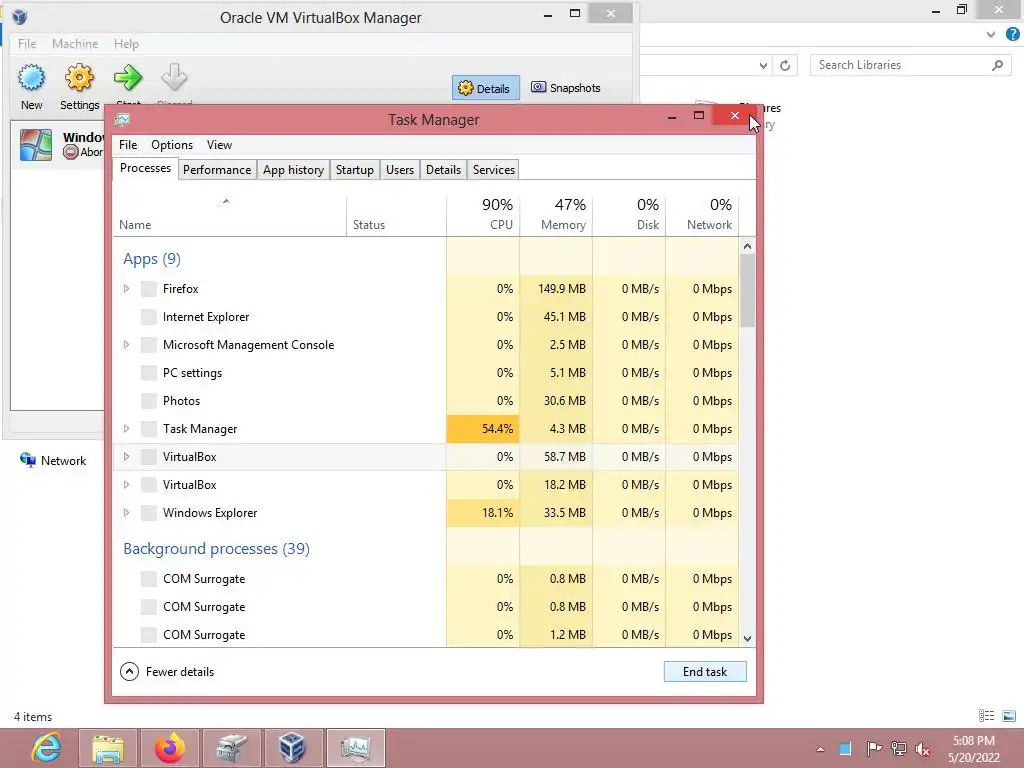Open the Task Manager Options menu
This screenshot has width=1024, height=768.
(172, 145)
